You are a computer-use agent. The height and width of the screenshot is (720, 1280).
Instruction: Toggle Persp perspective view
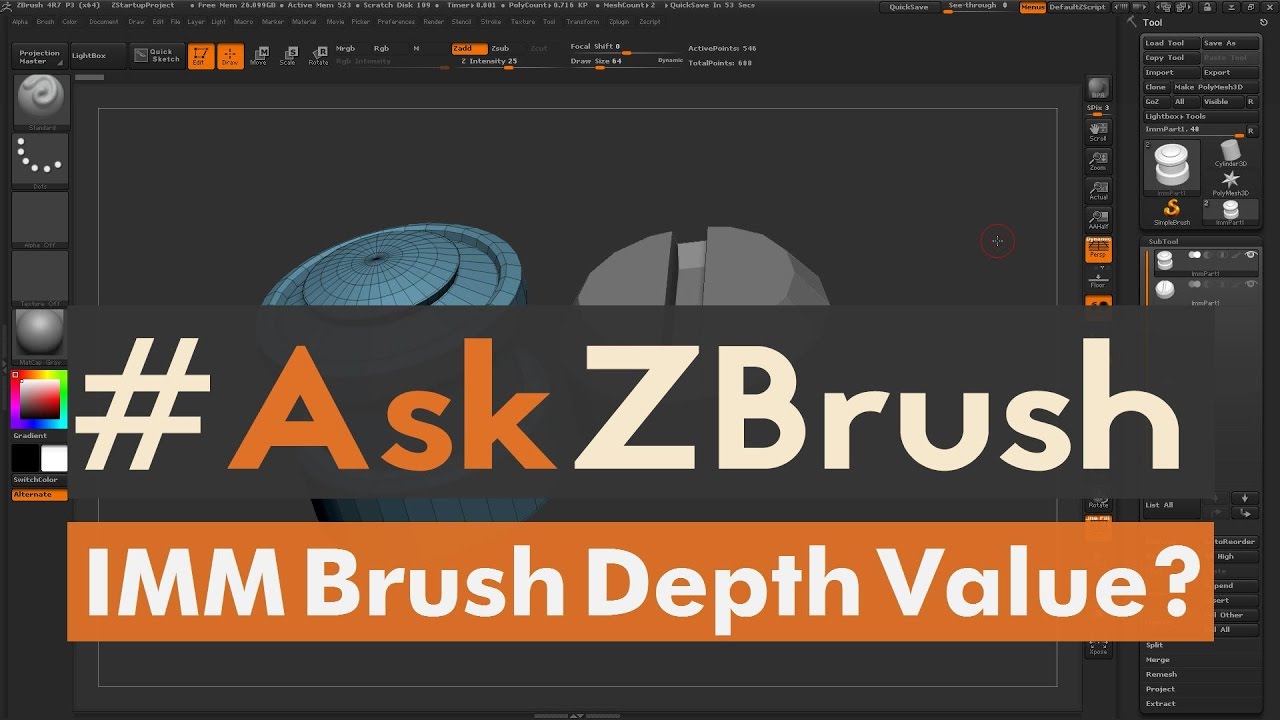coord(1099,250)
